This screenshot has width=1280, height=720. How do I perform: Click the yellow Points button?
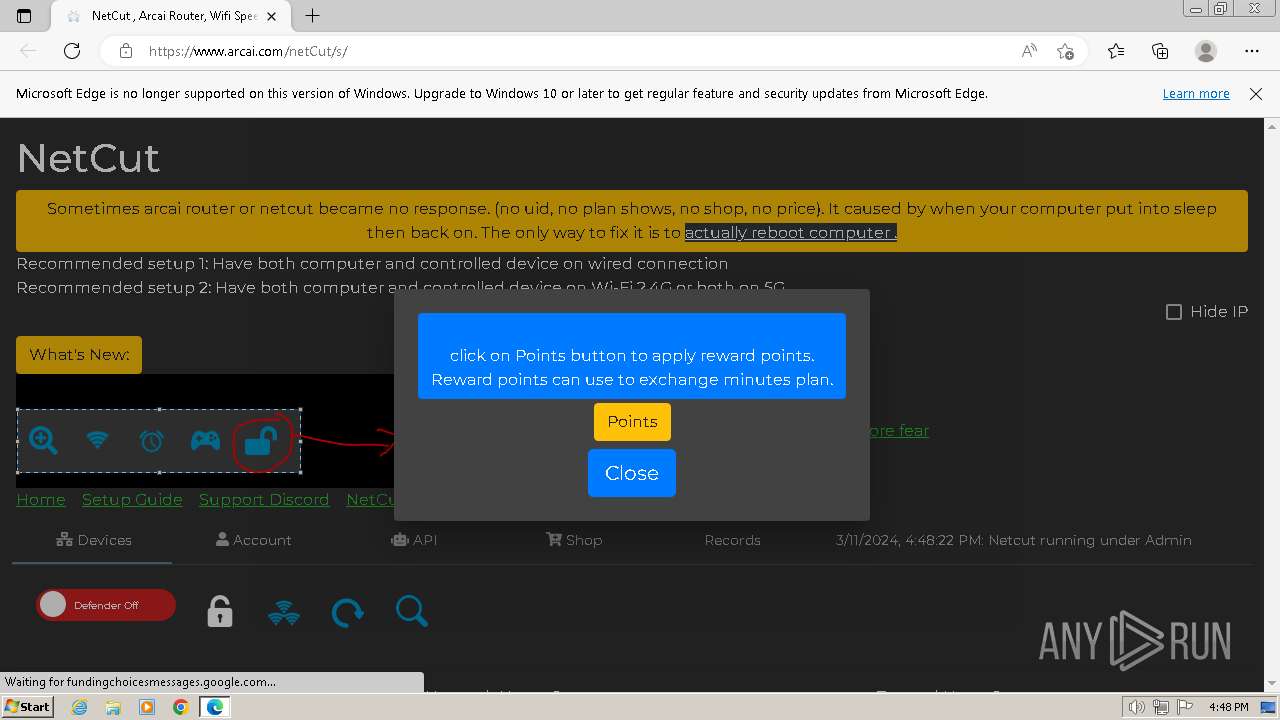click(x=632, y=422)
